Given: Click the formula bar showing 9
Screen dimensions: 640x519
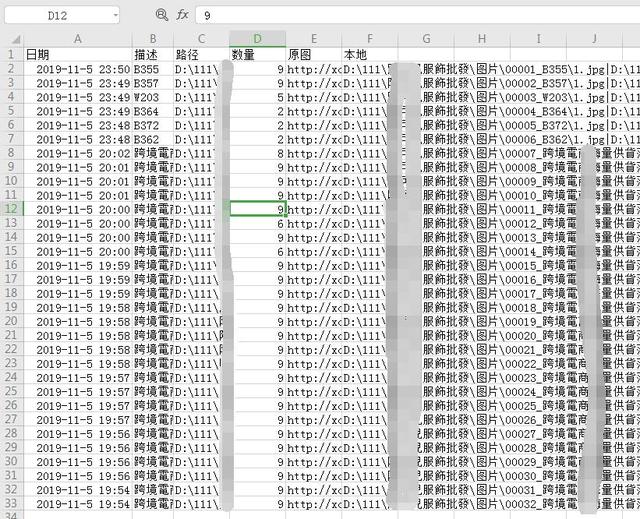Looking at the screenshot, I should tap(418, 16).
